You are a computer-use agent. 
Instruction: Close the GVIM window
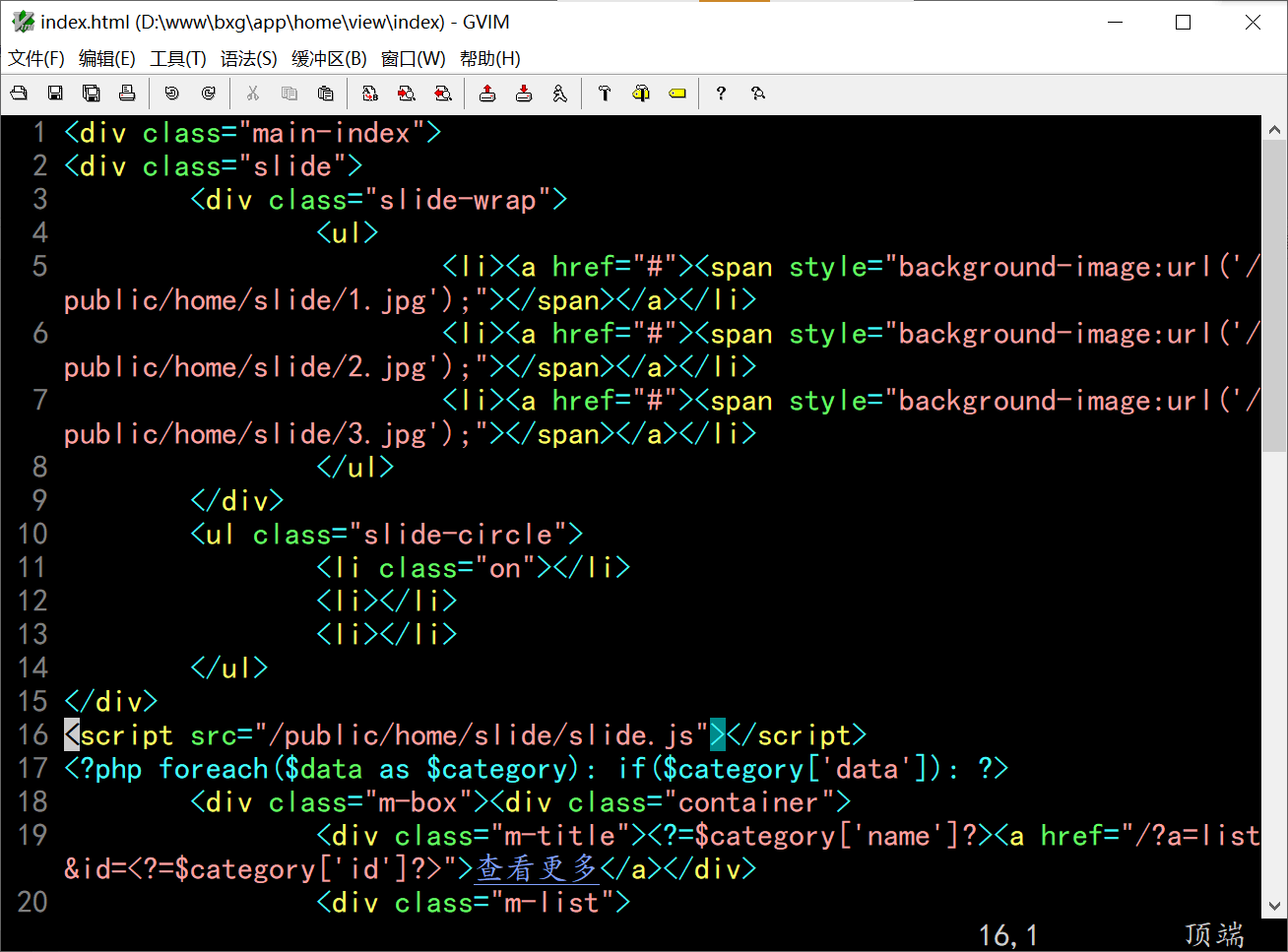[1253, 22]
